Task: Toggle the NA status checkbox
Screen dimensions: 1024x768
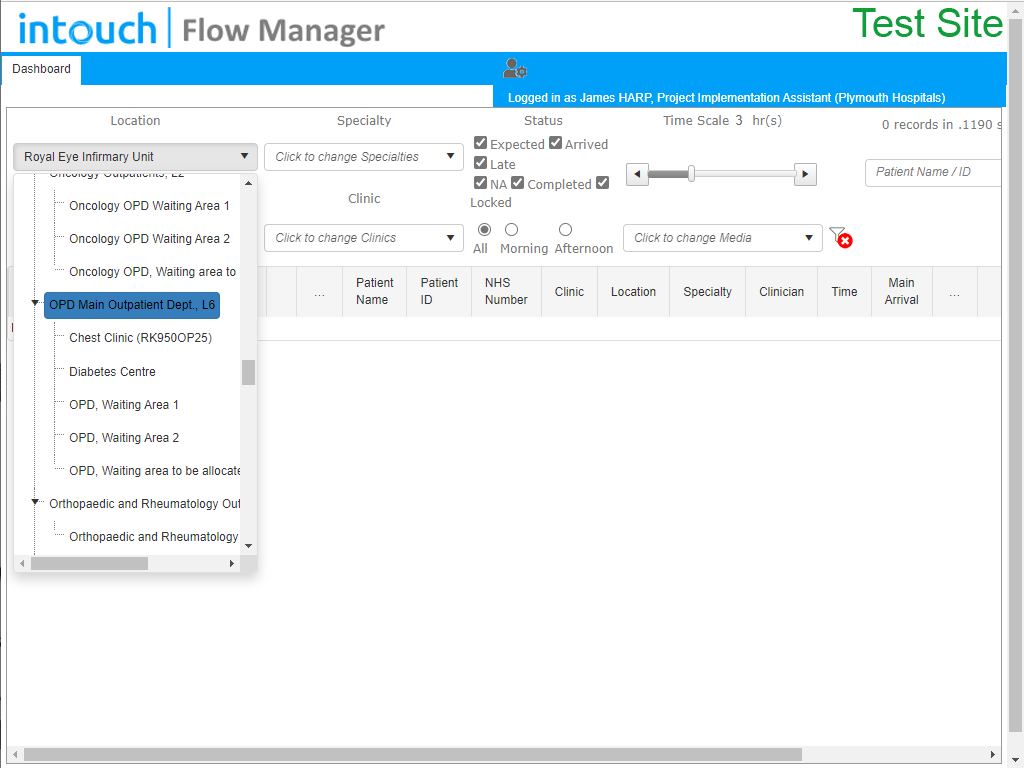Action: click(x=481, y=183)
